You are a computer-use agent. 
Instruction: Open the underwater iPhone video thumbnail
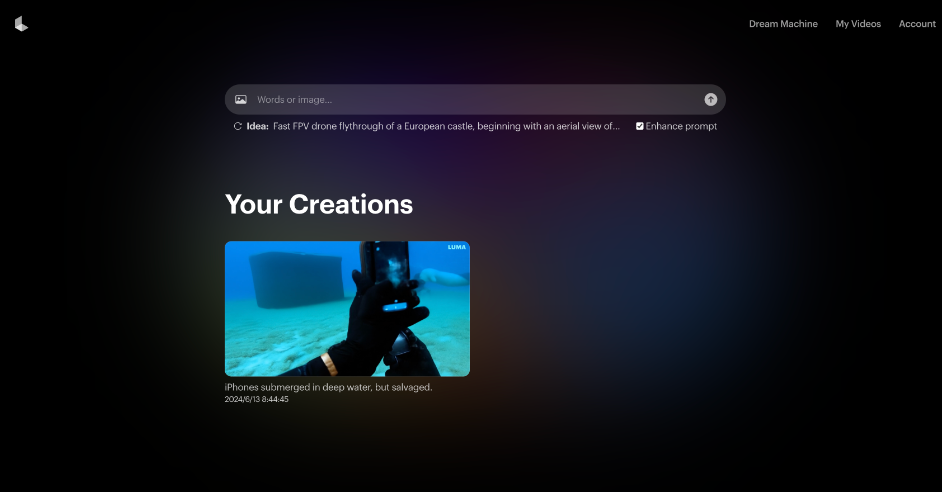pyautogui.click(x=347, y=308)
